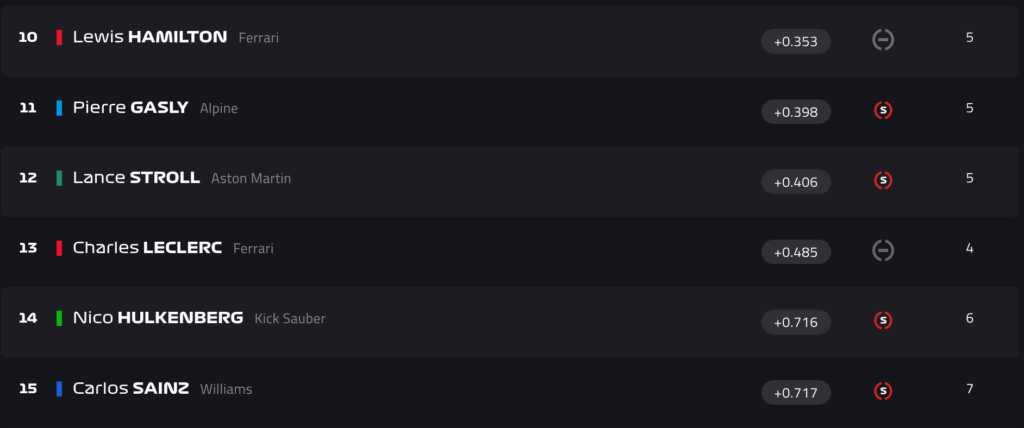The width and height of the screenshot is (1024, 428).
Task: Click the soft tyre icon for Pierre Gasly
Action: coord(883,110)
